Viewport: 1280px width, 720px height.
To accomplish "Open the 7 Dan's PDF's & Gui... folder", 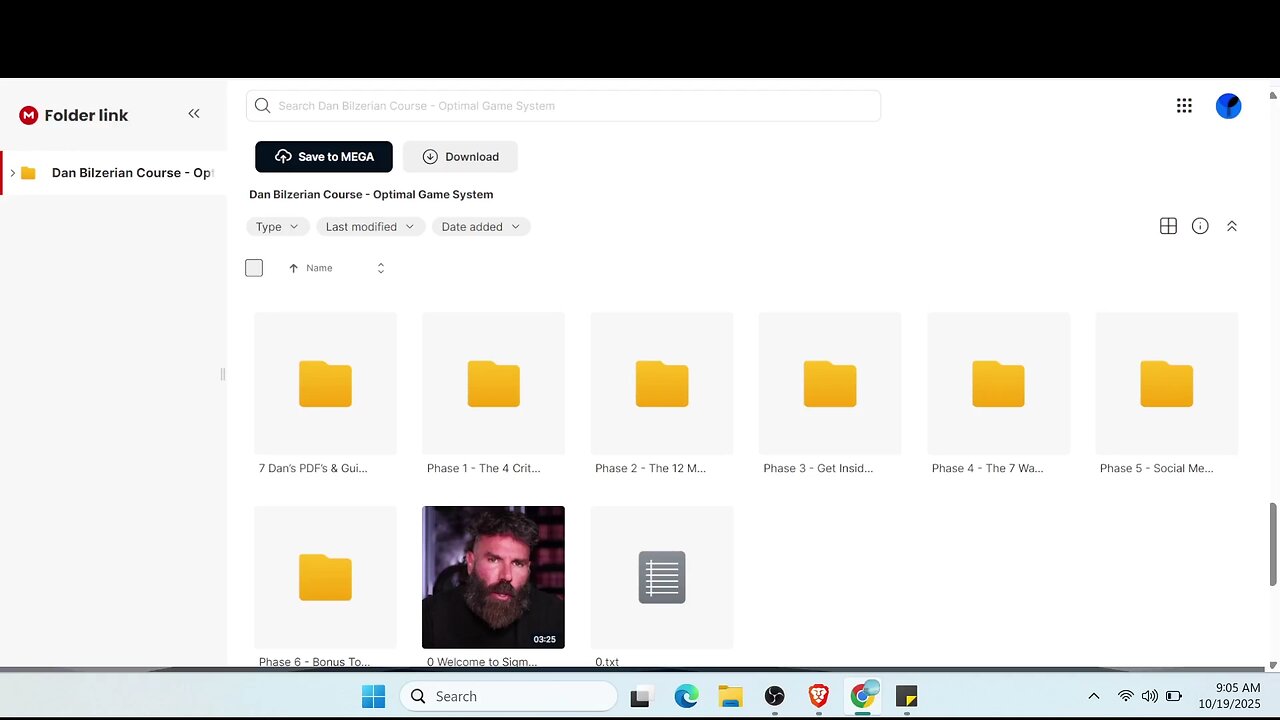I will (325, 394).
